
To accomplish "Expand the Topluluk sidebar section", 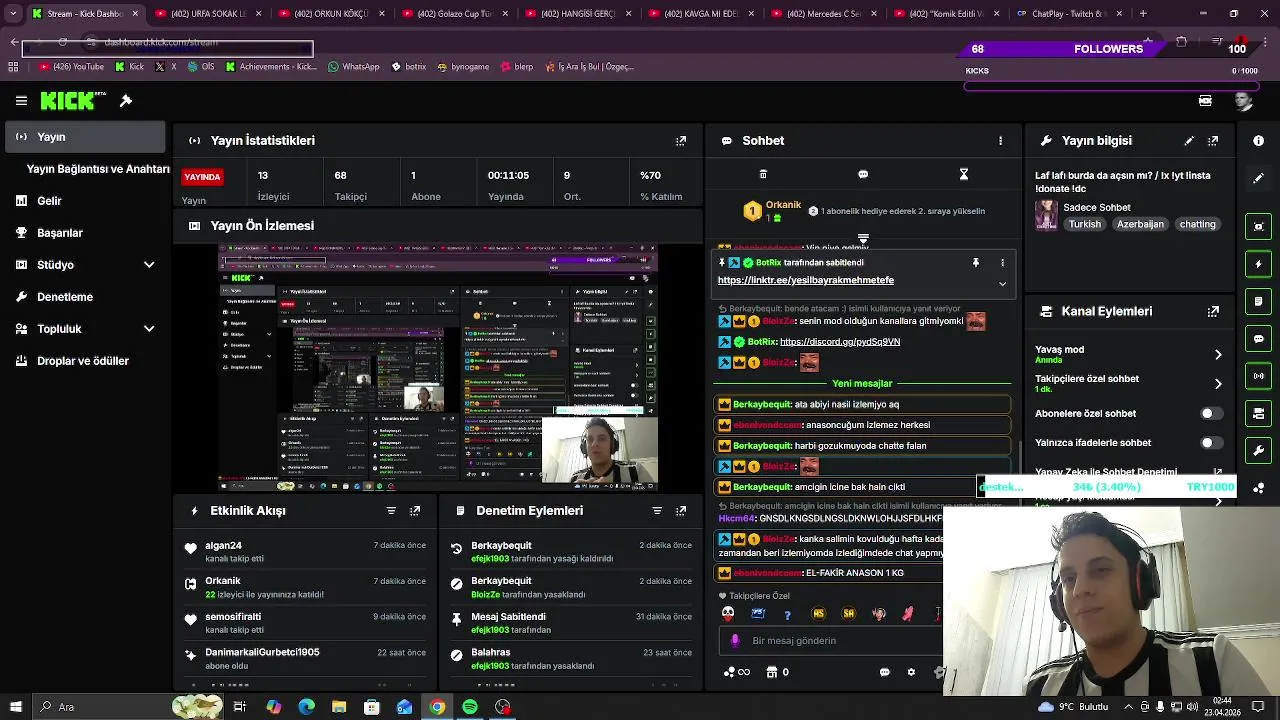I will click(149, 329).
